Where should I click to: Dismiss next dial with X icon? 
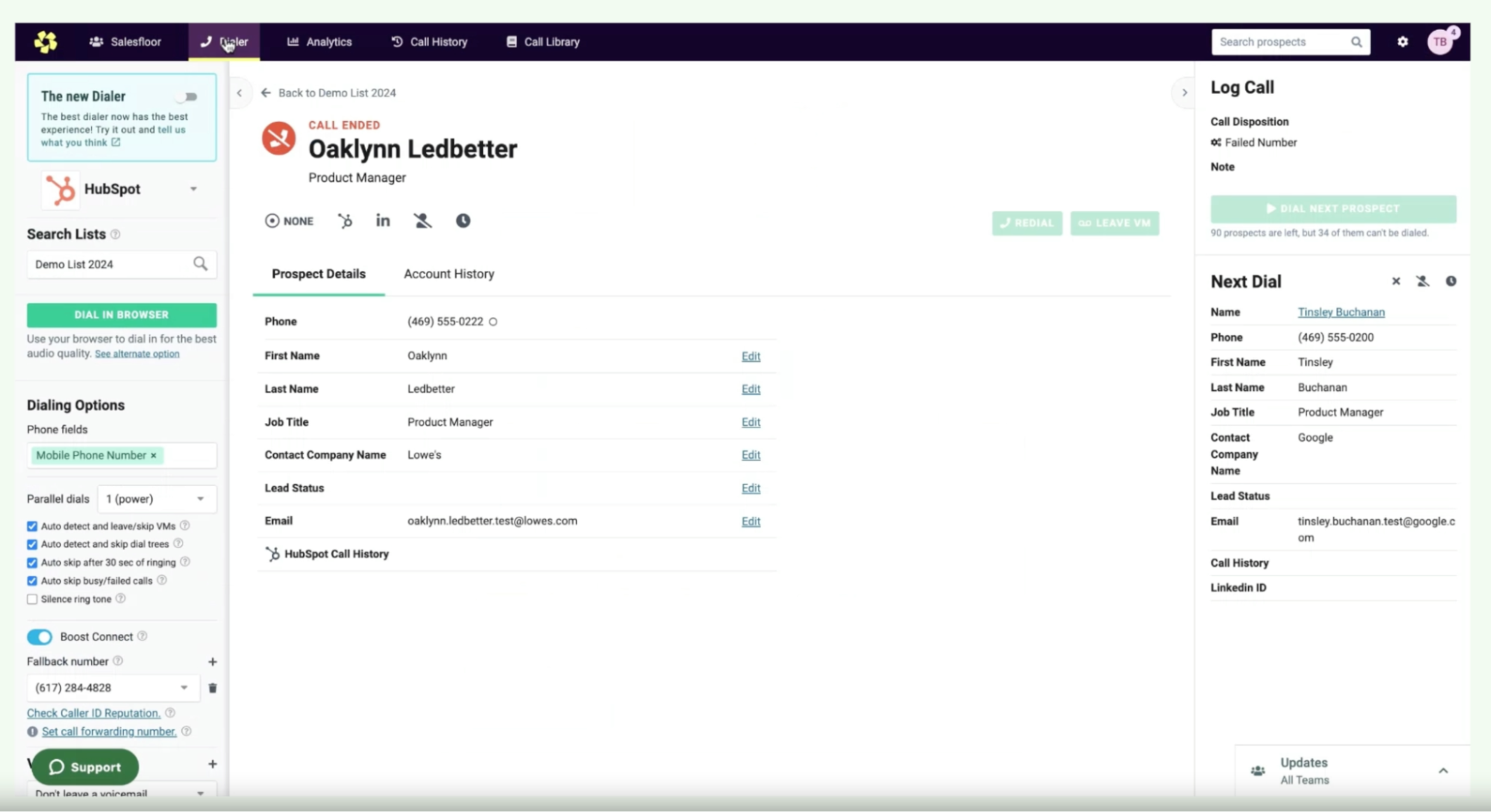[x=1395, y=281]
